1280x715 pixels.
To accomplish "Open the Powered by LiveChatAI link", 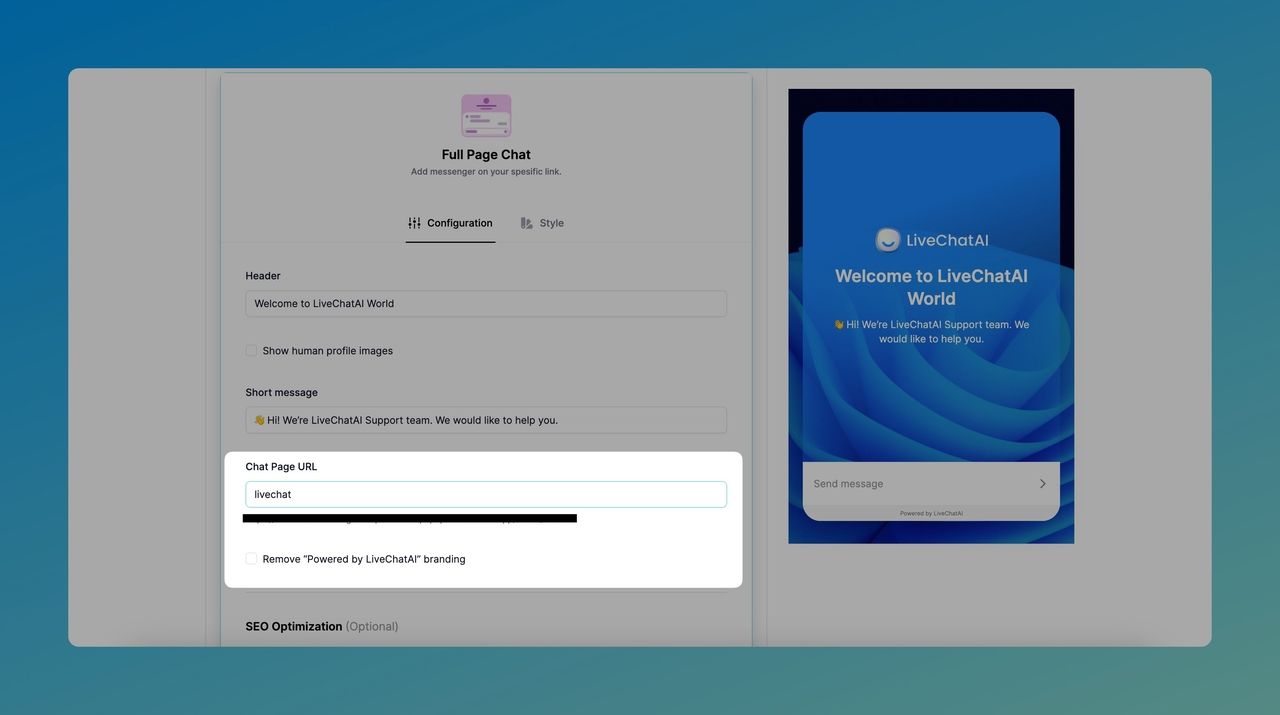I will click(x=931, y=513).
